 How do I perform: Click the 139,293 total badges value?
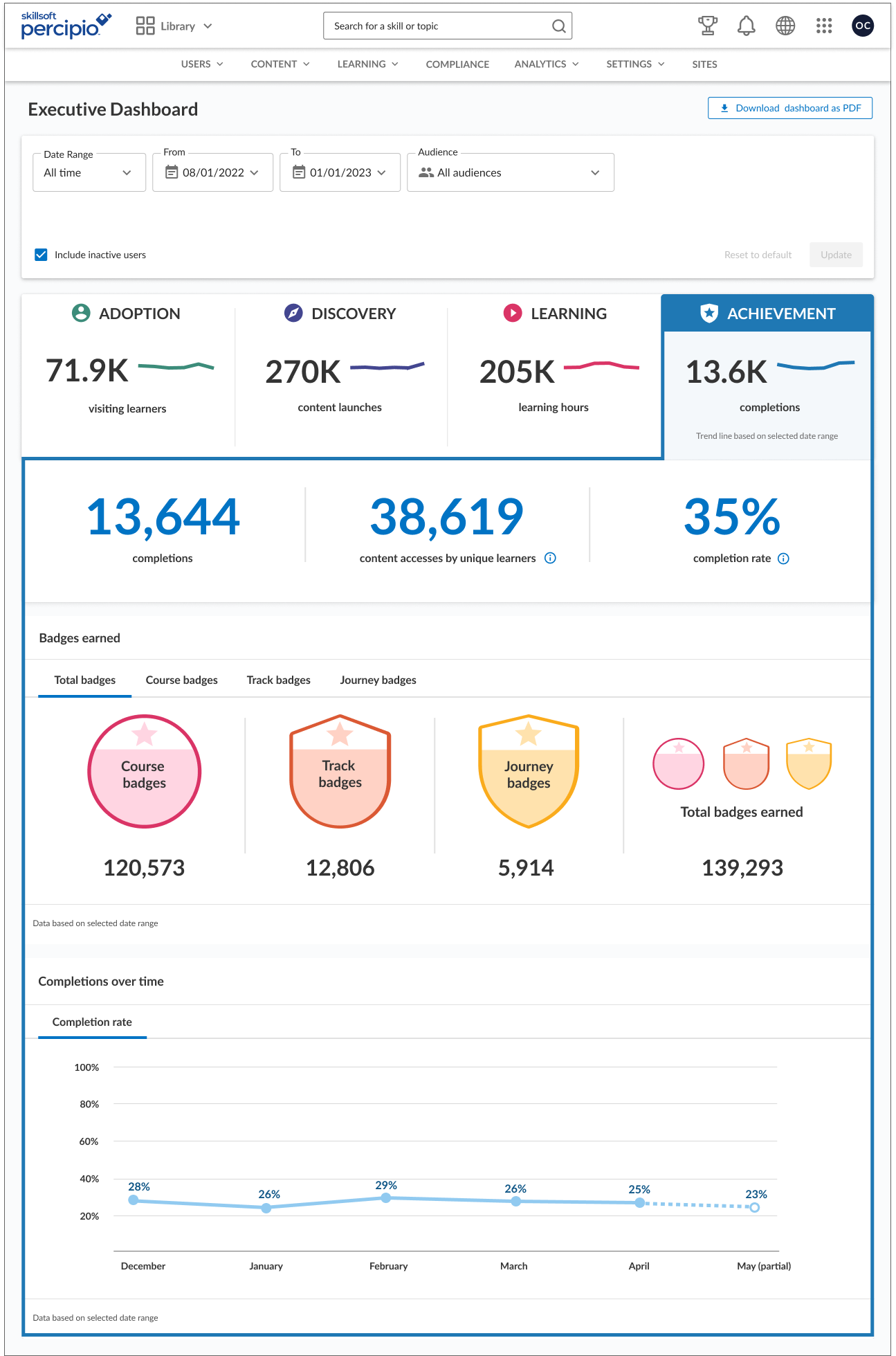point(742,867)
